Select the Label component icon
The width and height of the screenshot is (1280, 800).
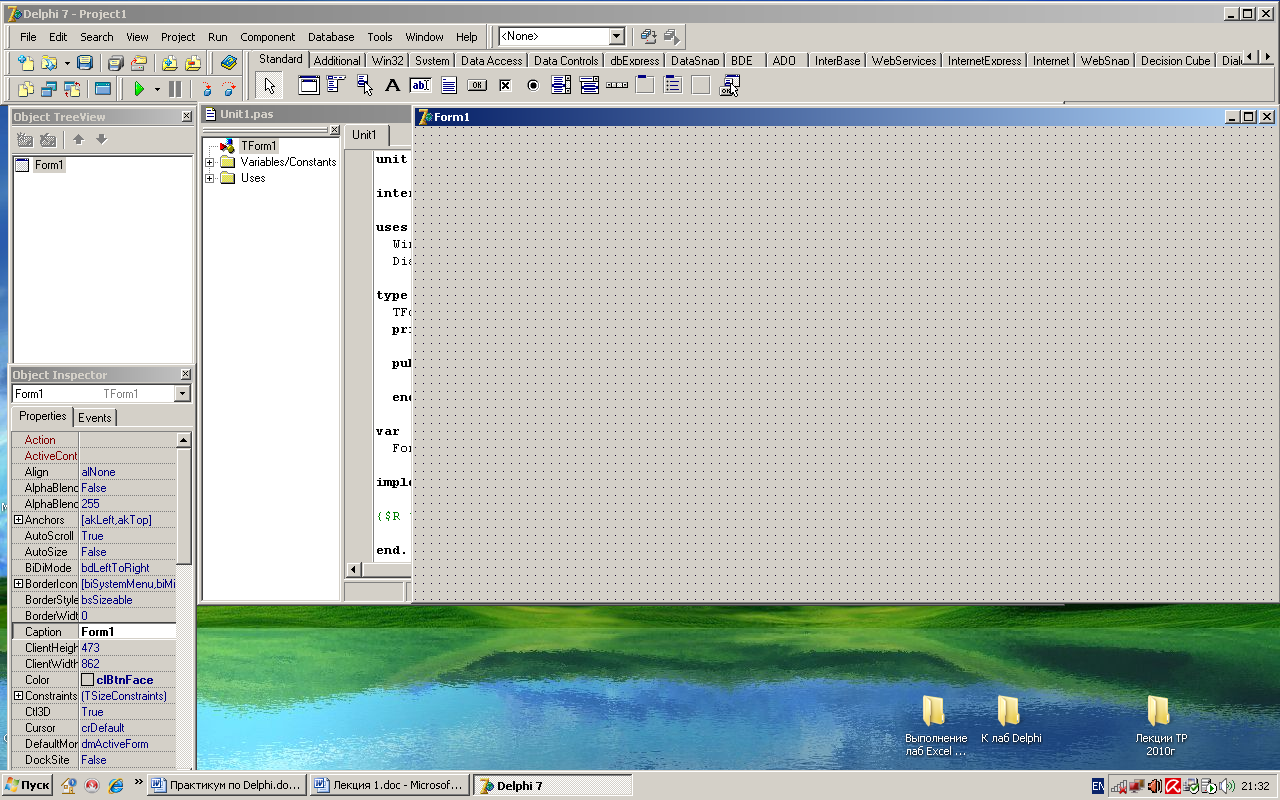[x=393, y=86]
